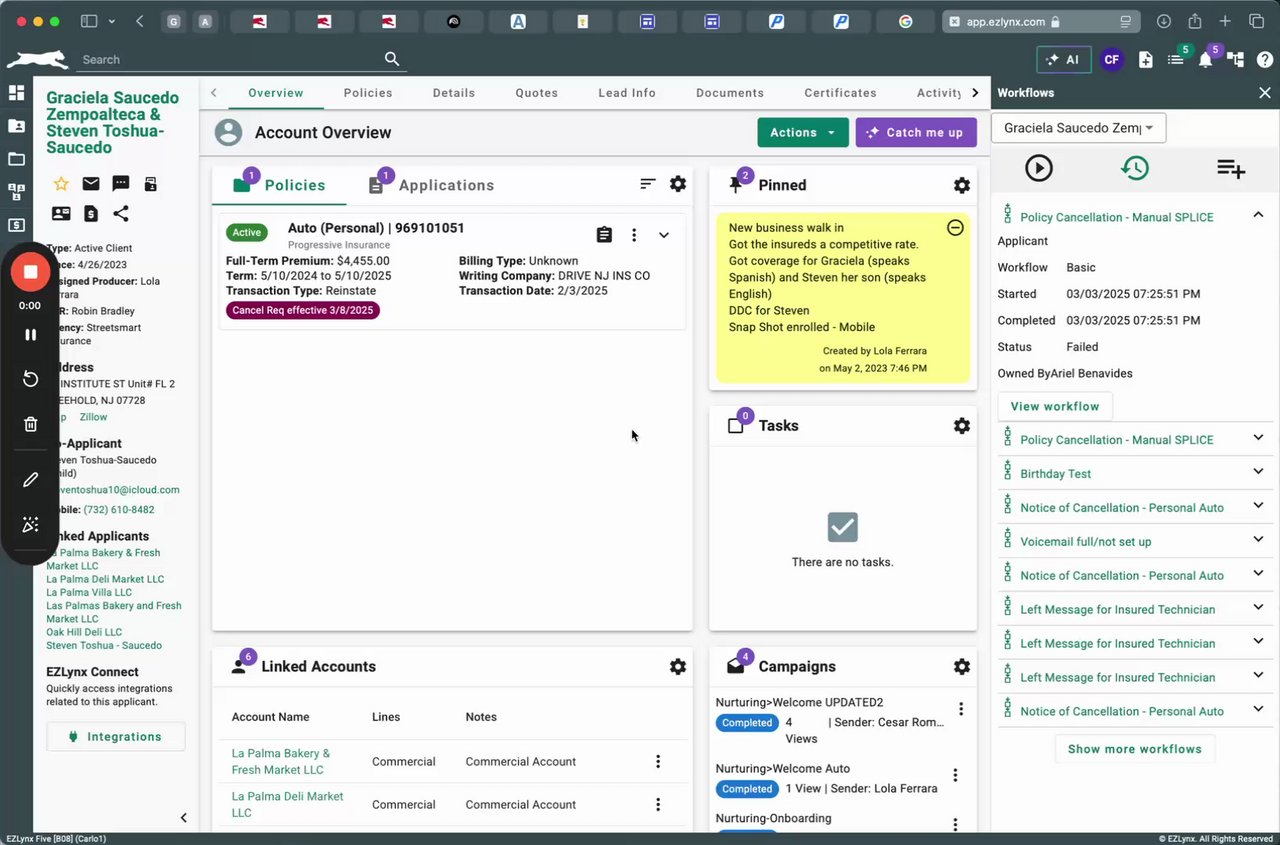Delete the recording with the trash icon
Screen dimensions: 1280x845
coord(30,424)
